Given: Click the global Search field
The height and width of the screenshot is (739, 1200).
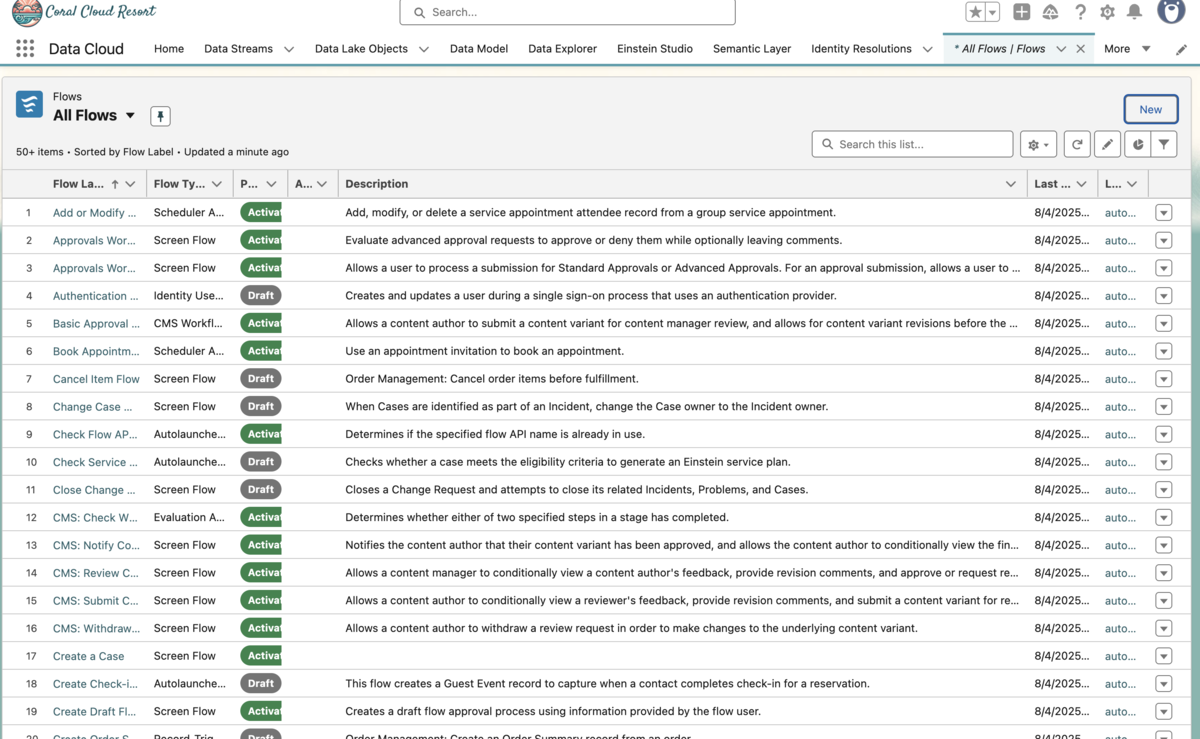Looking at the screenshot, I should tap(567, 12).
